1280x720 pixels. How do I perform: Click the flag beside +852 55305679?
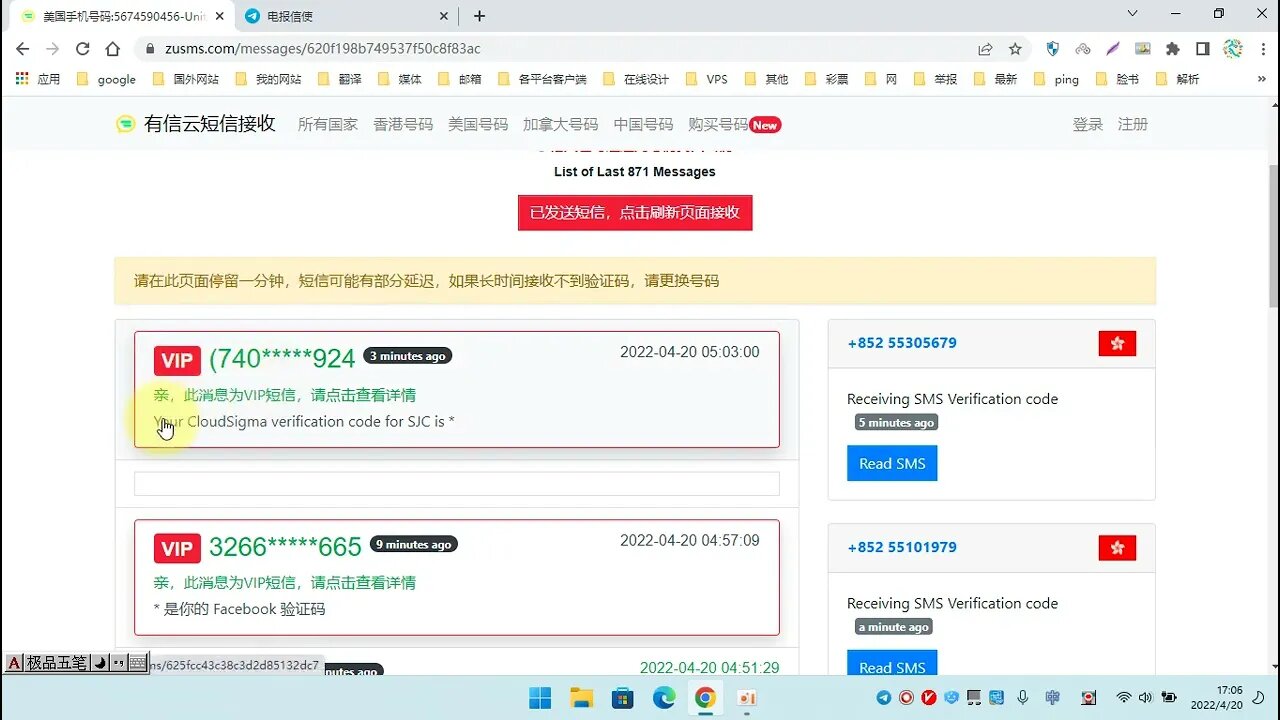pyautogui.click(x=1117, y=343)
